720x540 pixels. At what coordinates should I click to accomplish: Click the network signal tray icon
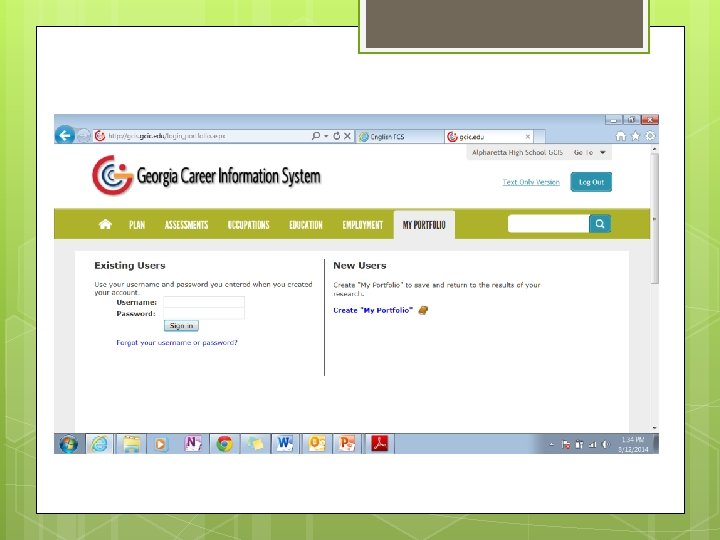point(593,444)
